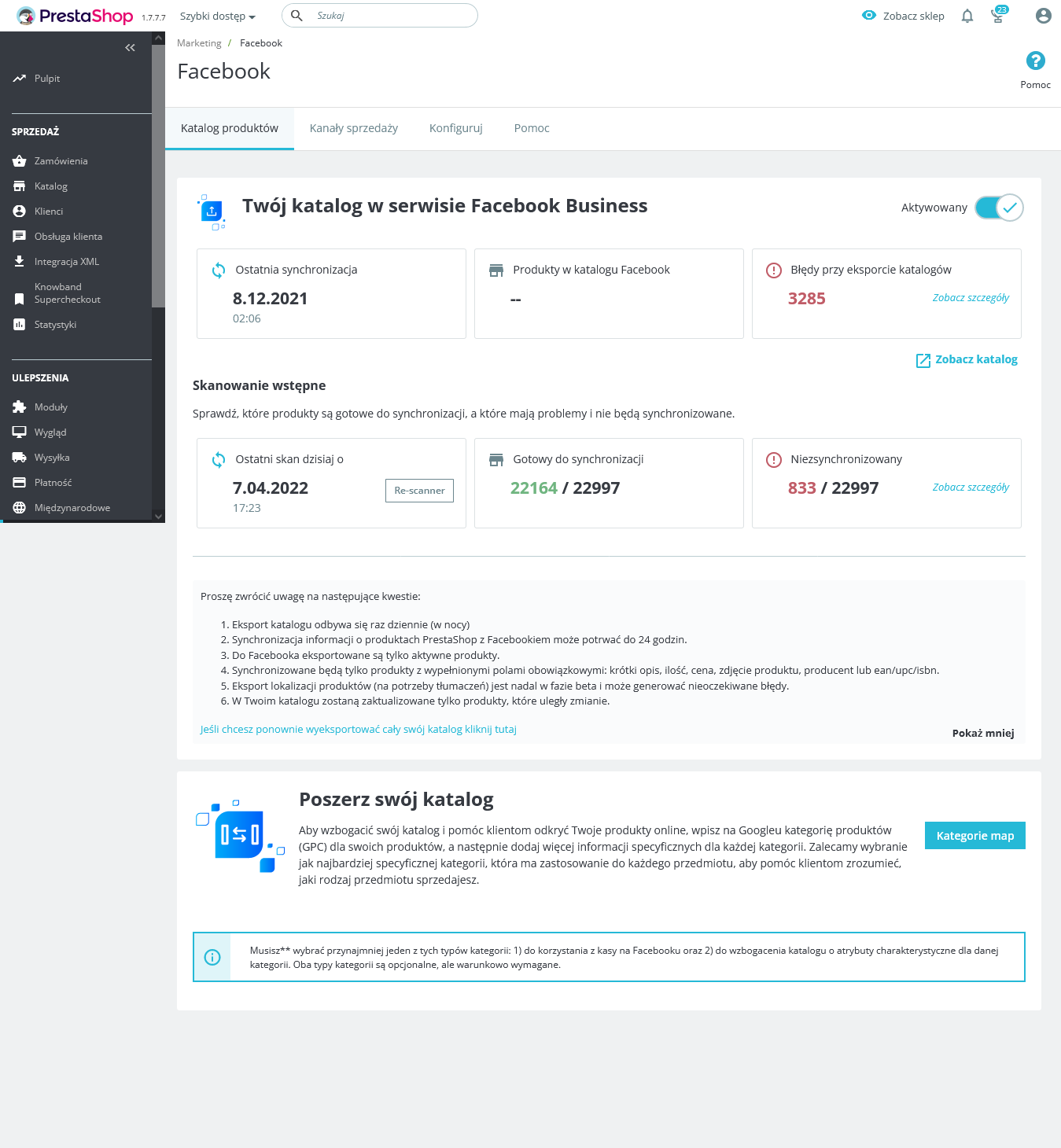Click the last synchronization date 8.12.2021
The height and width of the screenshot is (1148, 1061).
(x=271, y=299)
